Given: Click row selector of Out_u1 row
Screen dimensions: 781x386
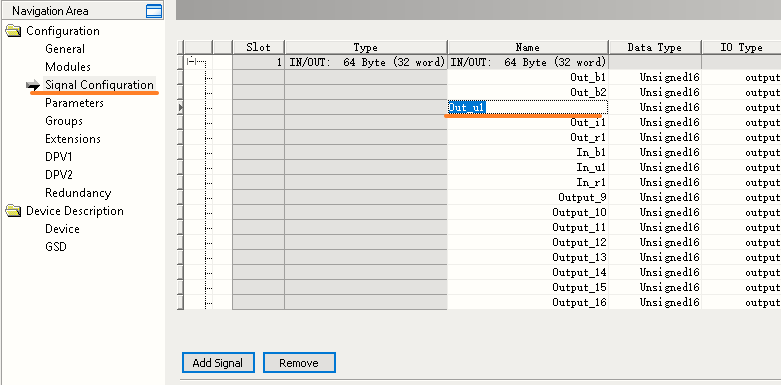Looking at the screenshot, I should [x=180, y=108].
